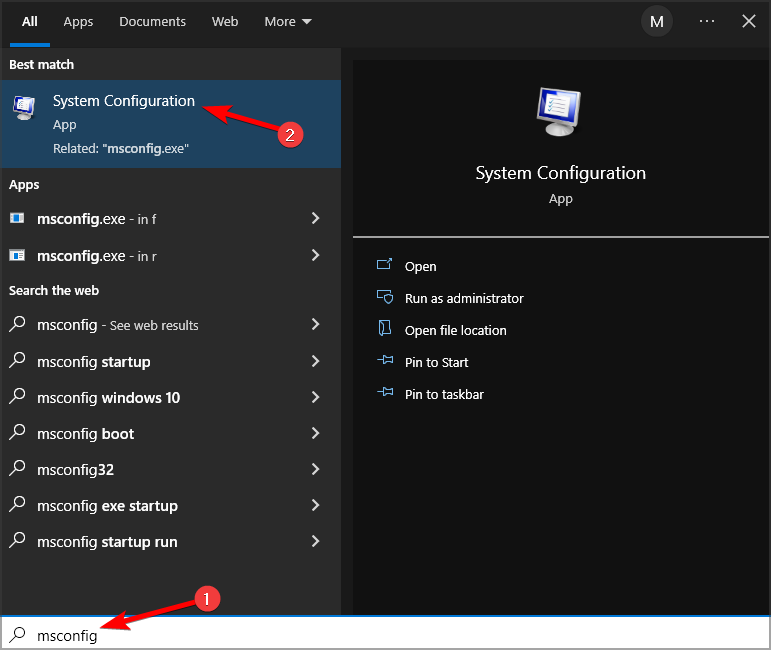Switch to the Apps search tab

[x=78, y=22]
